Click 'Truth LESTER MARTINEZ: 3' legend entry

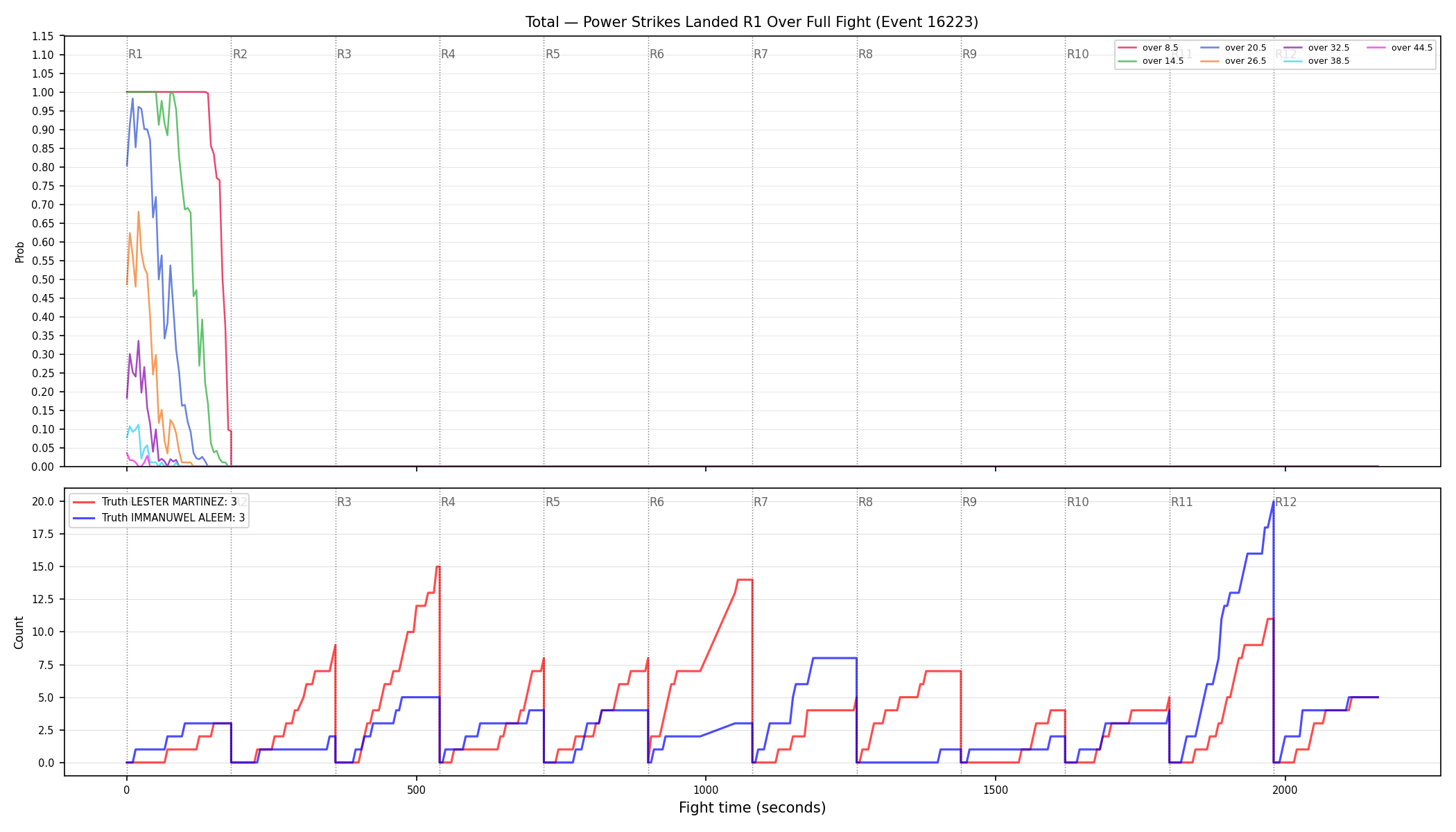coord(155,502)
